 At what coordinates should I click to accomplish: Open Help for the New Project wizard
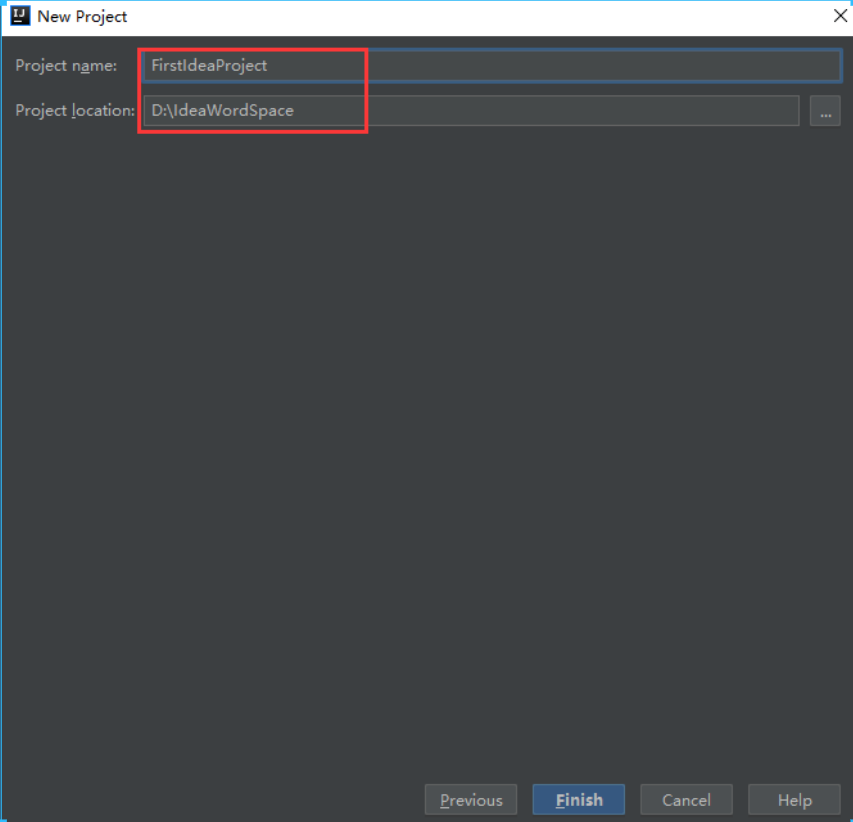tap(794, 799)
